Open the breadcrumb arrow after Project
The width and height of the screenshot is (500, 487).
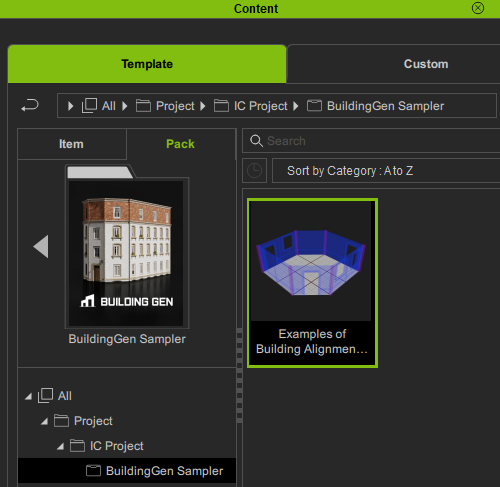pyautogui.click(x=203, y=106)
